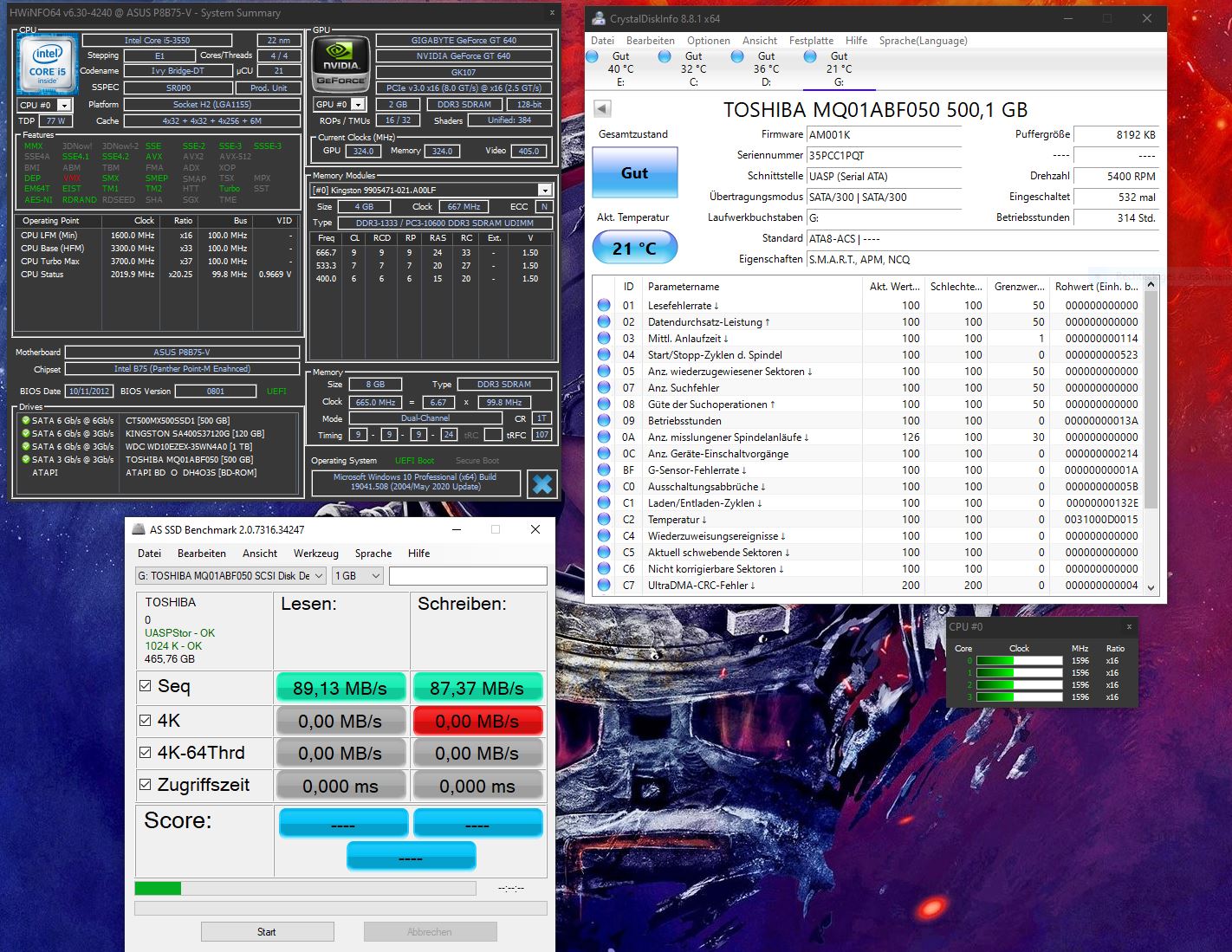Click the Core 0 clock usage bar
The height and width of the screenshot is (952, 1232).
click(x=1019, y=660)
